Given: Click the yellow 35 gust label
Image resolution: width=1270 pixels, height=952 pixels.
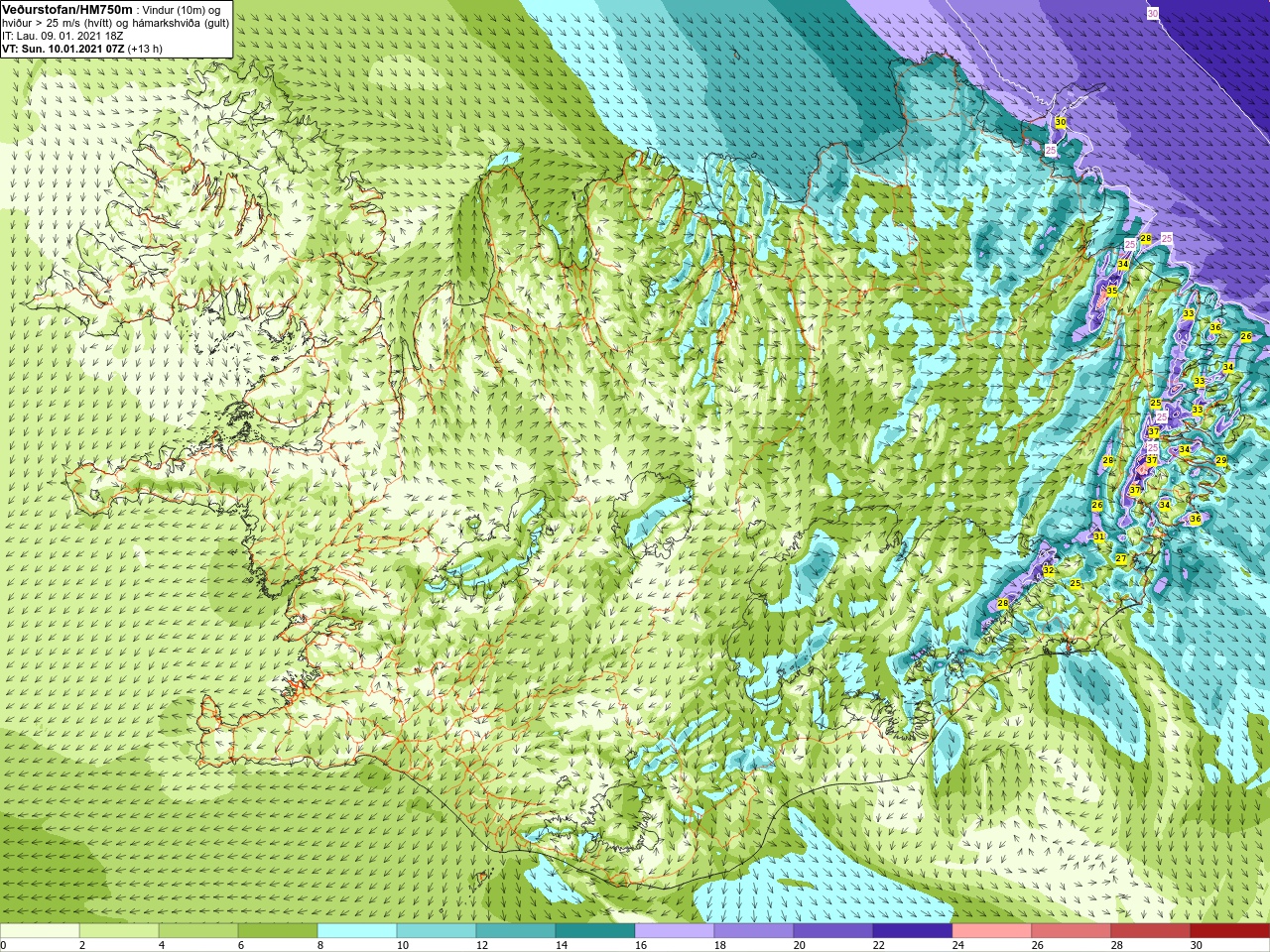Looking at the screenshot, I should click(x=1112, y=291).
